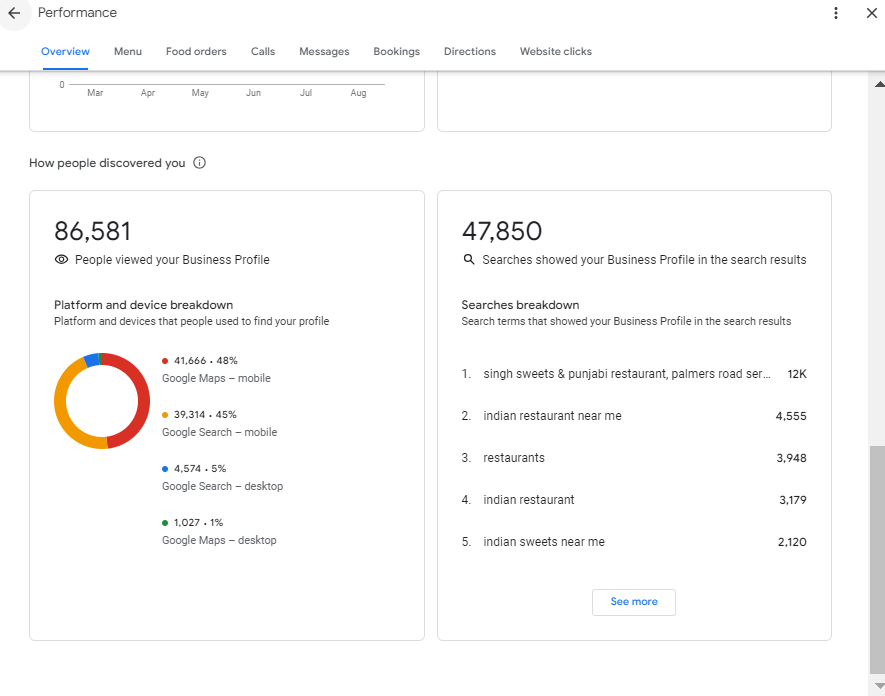View the Website clicks tab
Image resolution: width=885 pixels, height=696 pixels.
pyautogui.click(x=555, y=51)
